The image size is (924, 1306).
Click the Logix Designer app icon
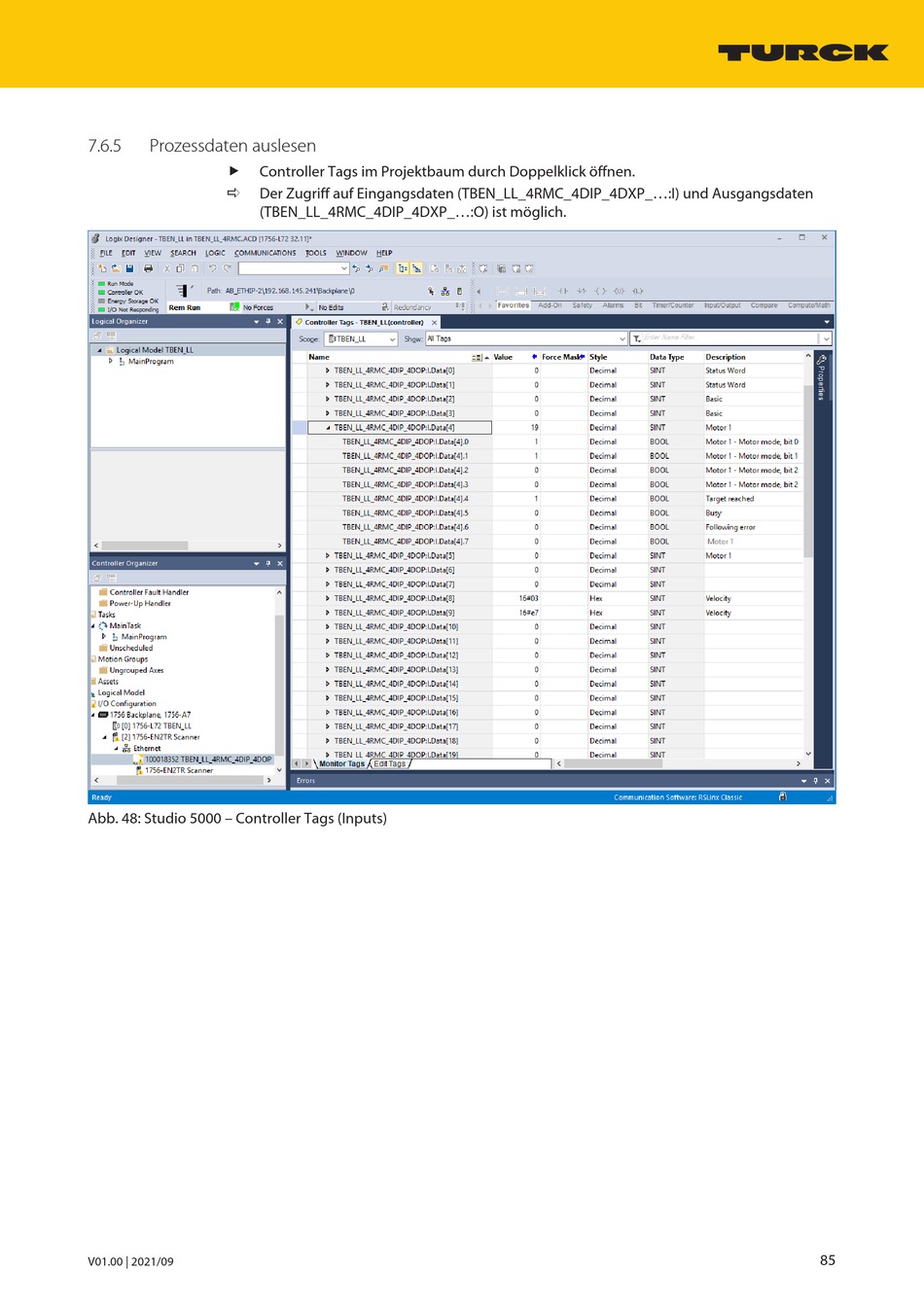pyautogui.click(x=95, y=238)
